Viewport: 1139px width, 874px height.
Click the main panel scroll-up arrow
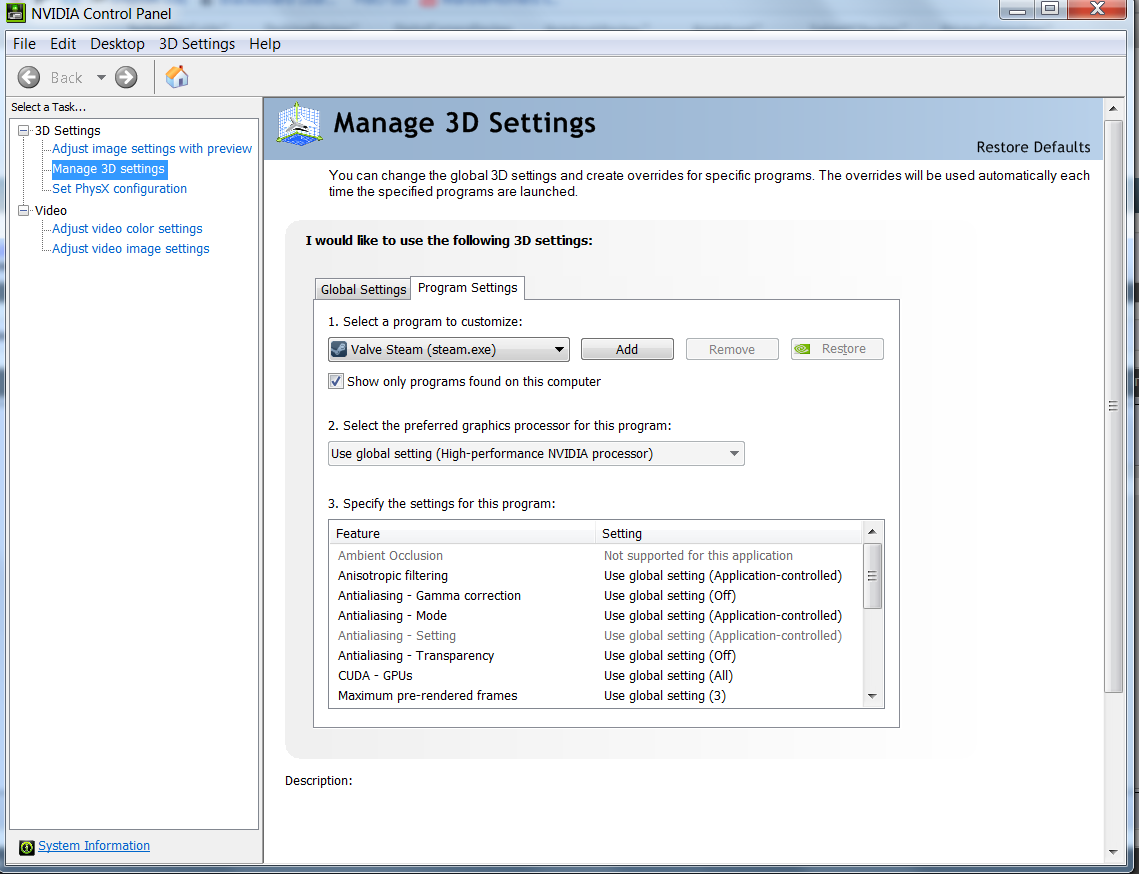1113,108
